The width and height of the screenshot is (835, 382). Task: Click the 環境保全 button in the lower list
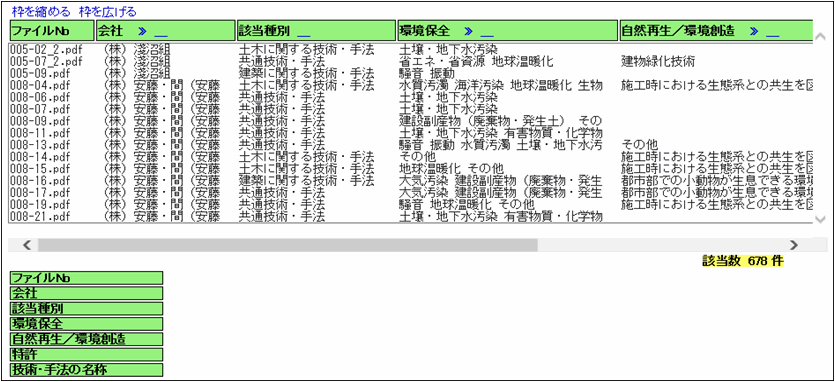86,324
